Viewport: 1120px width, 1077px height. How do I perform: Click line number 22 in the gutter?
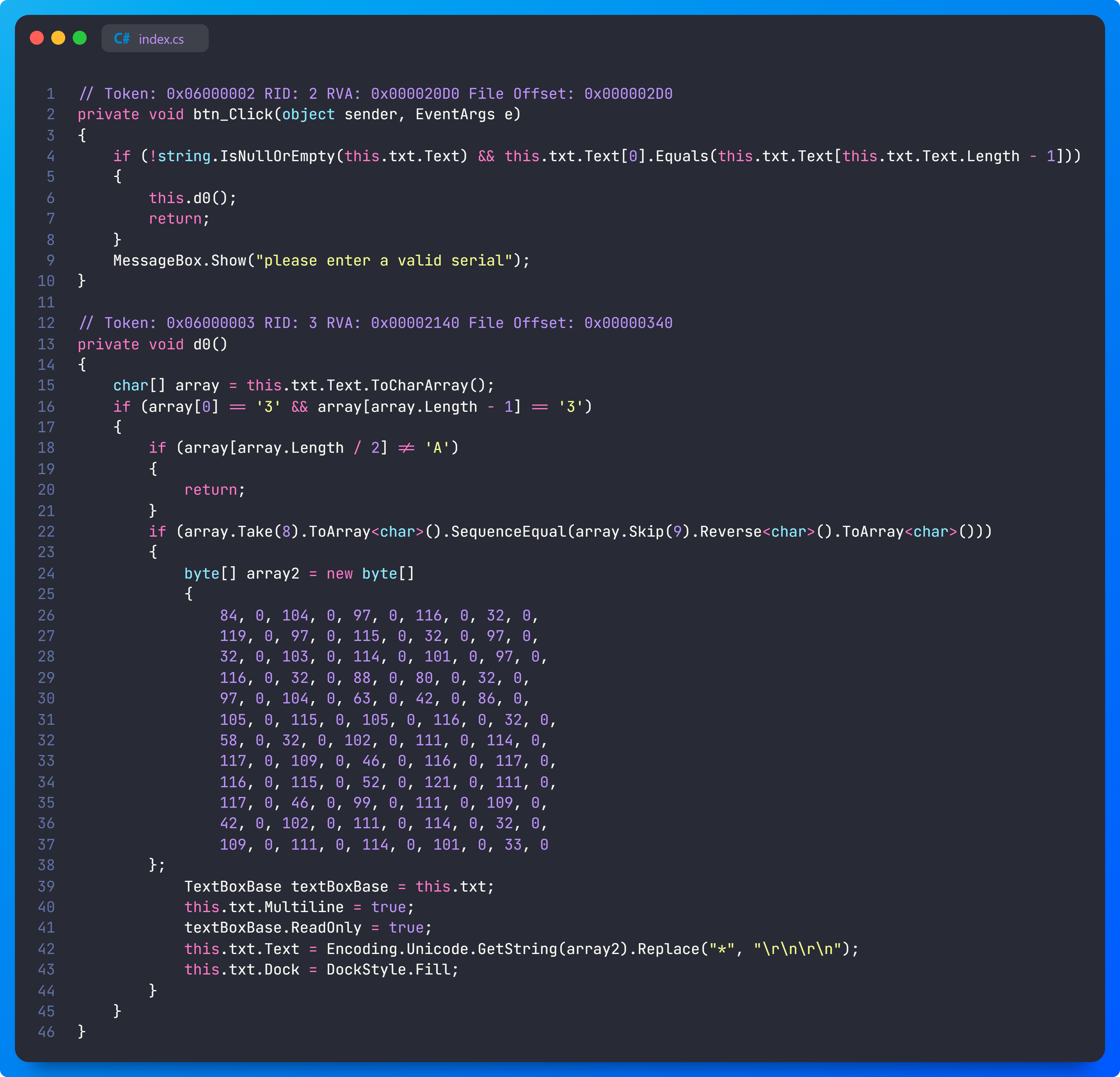[46, 531]
